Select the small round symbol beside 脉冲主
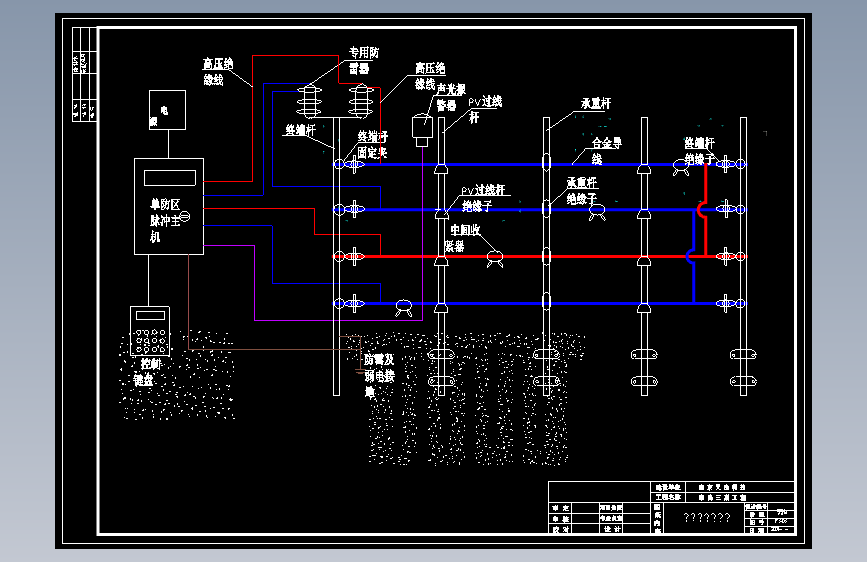Screen dimensions: 867x562 (185, 217)
